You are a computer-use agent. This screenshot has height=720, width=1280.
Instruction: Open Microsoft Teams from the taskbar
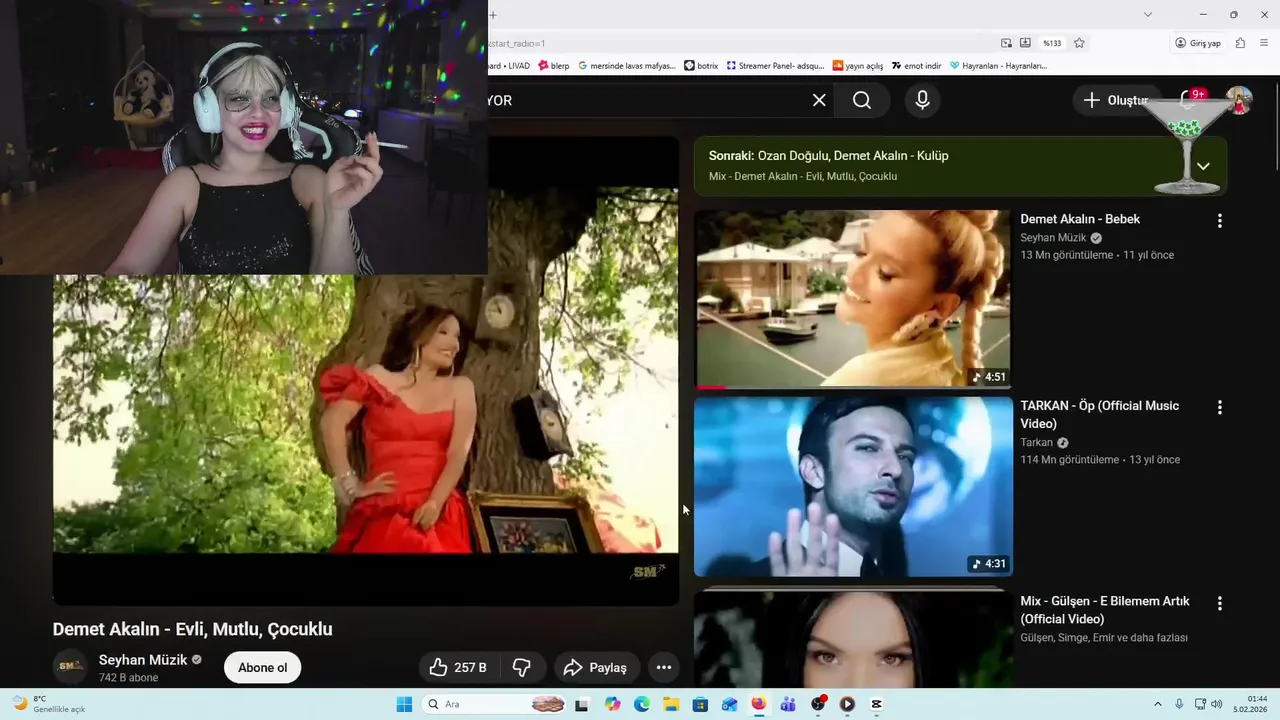788,704
